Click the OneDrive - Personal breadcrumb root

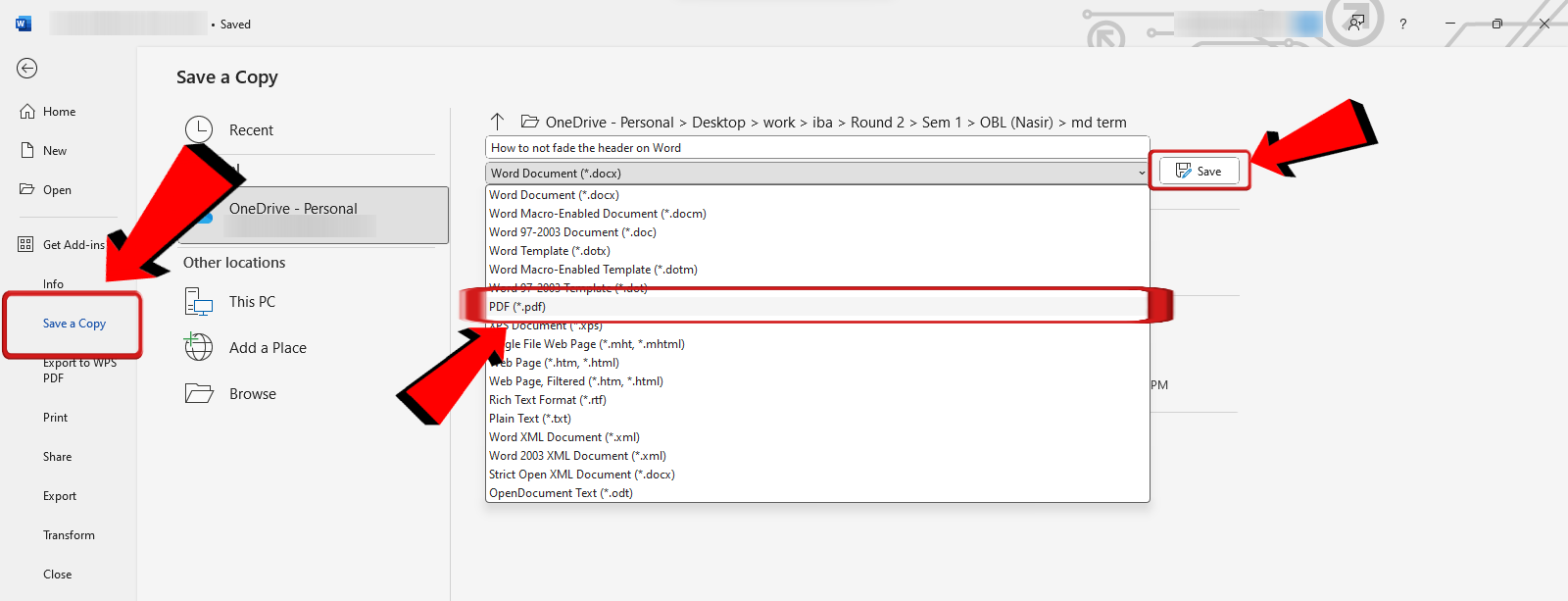pyautogui.click(x=610, y=123)
